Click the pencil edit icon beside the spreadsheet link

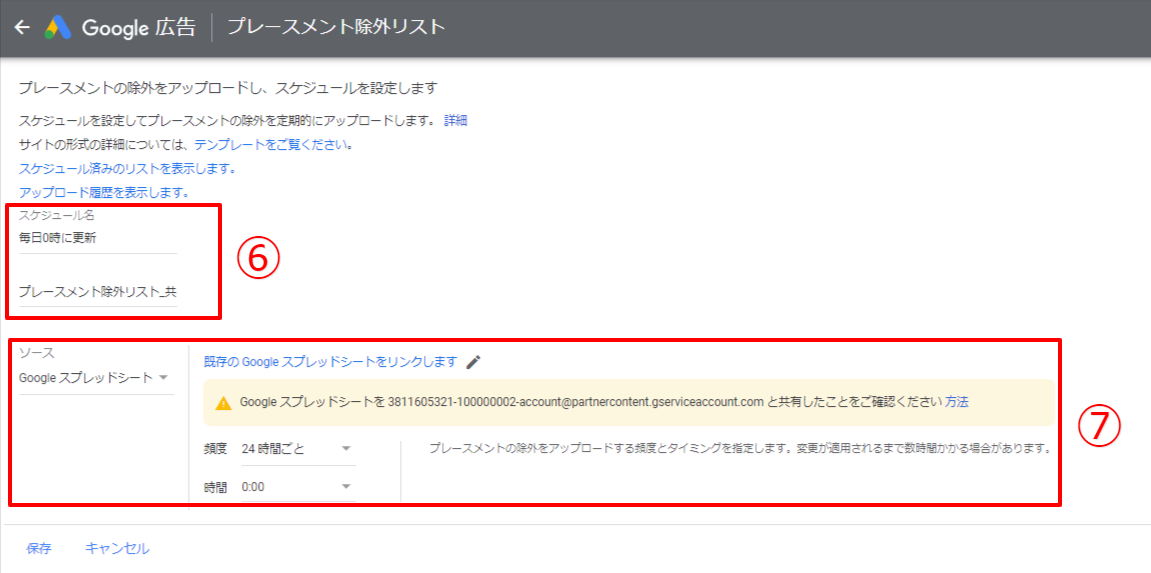point(474,362)
